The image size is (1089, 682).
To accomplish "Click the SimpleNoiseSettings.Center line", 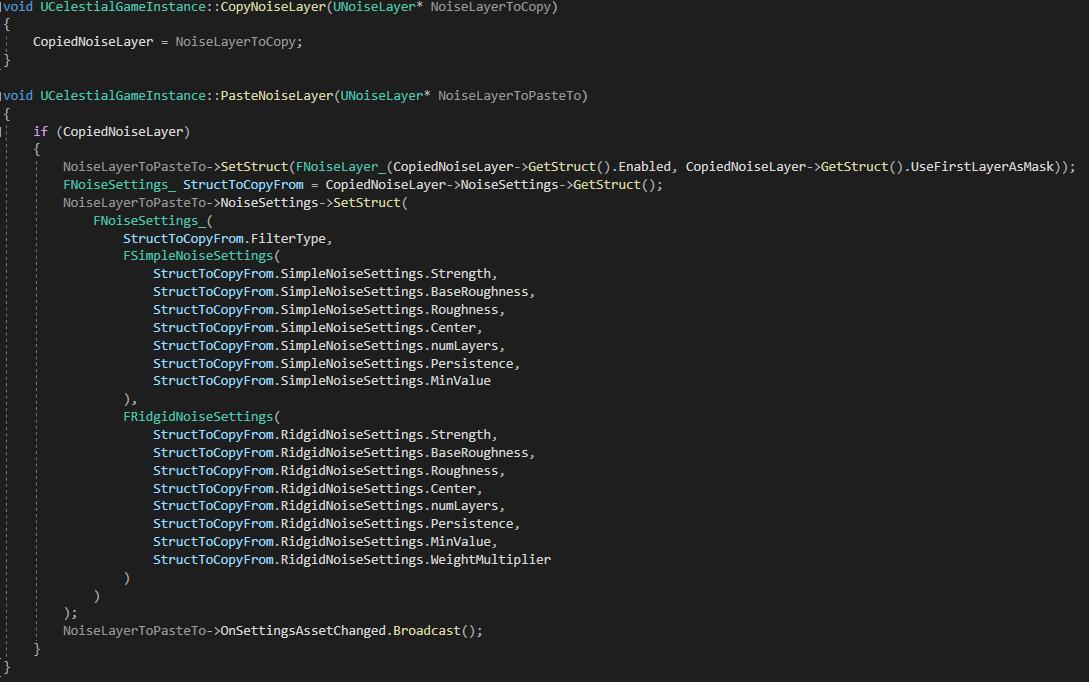I will click(317, 328).
